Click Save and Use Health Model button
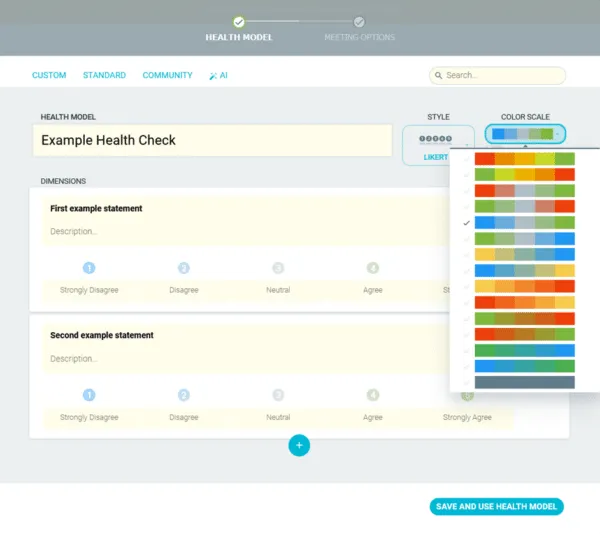Viewport: 600px width, 534px height. point(497,506)
